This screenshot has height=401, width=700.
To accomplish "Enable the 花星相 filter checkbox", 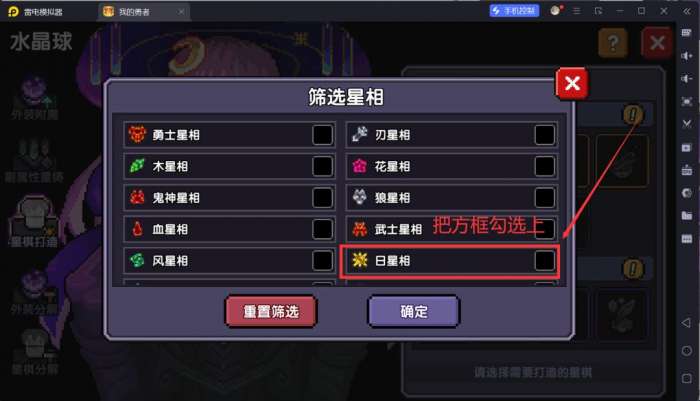I will 544,167.
